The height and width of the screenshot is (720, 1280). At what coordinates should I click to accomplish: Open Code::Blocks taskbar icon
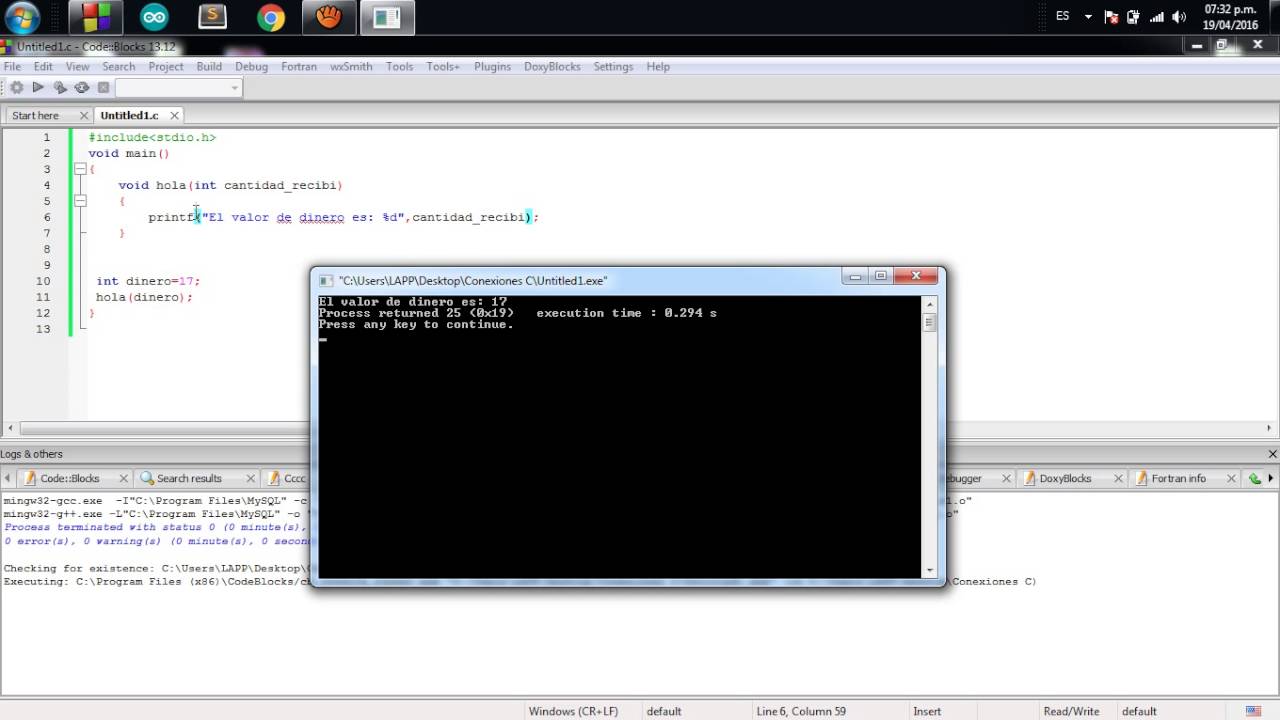(x=96, y=17)
